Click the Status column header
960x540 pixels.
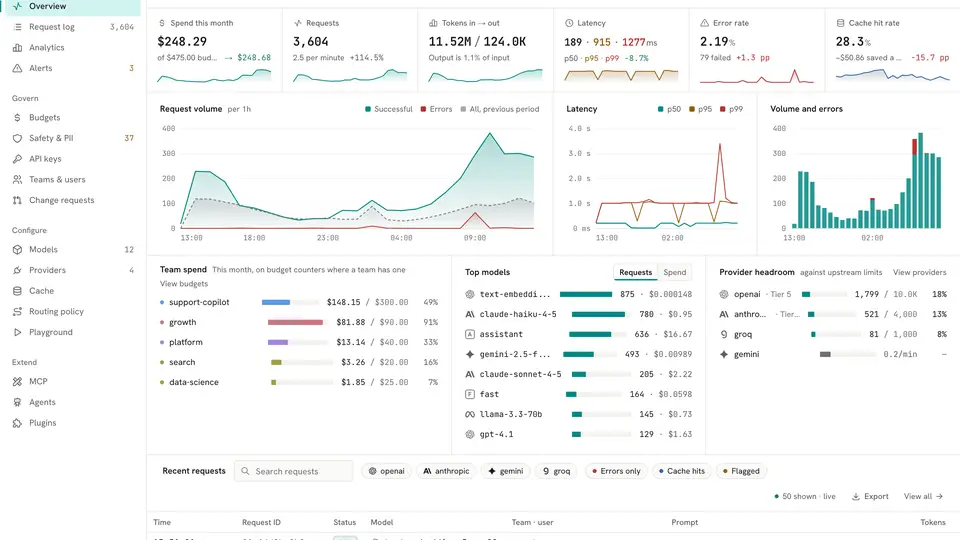tap(344, 522)
